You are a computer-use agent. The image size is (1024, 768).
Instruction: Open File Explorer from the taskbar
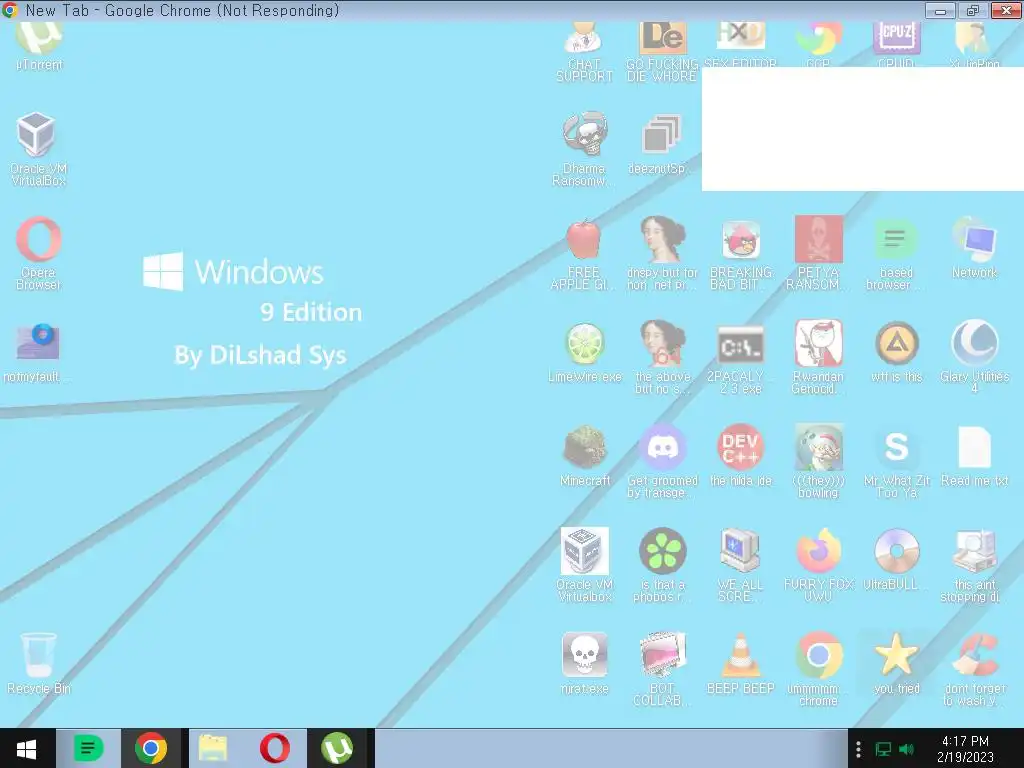213,748
